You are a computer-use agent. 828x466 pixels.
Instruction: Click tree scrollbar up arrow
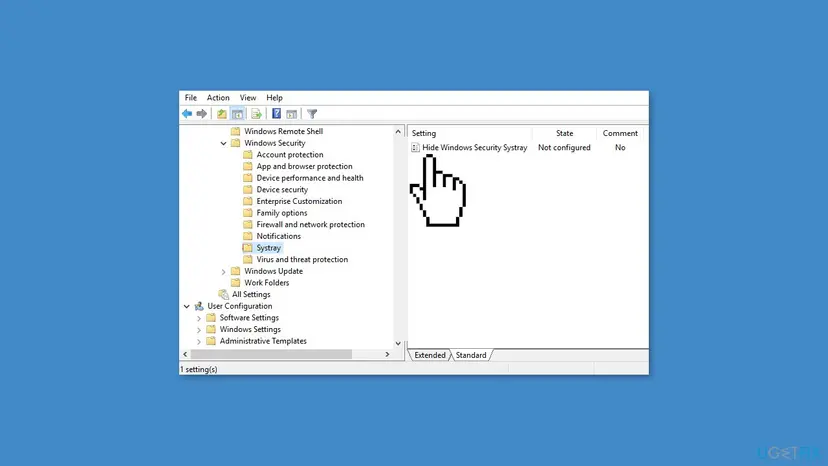click(x=398, y=132)
